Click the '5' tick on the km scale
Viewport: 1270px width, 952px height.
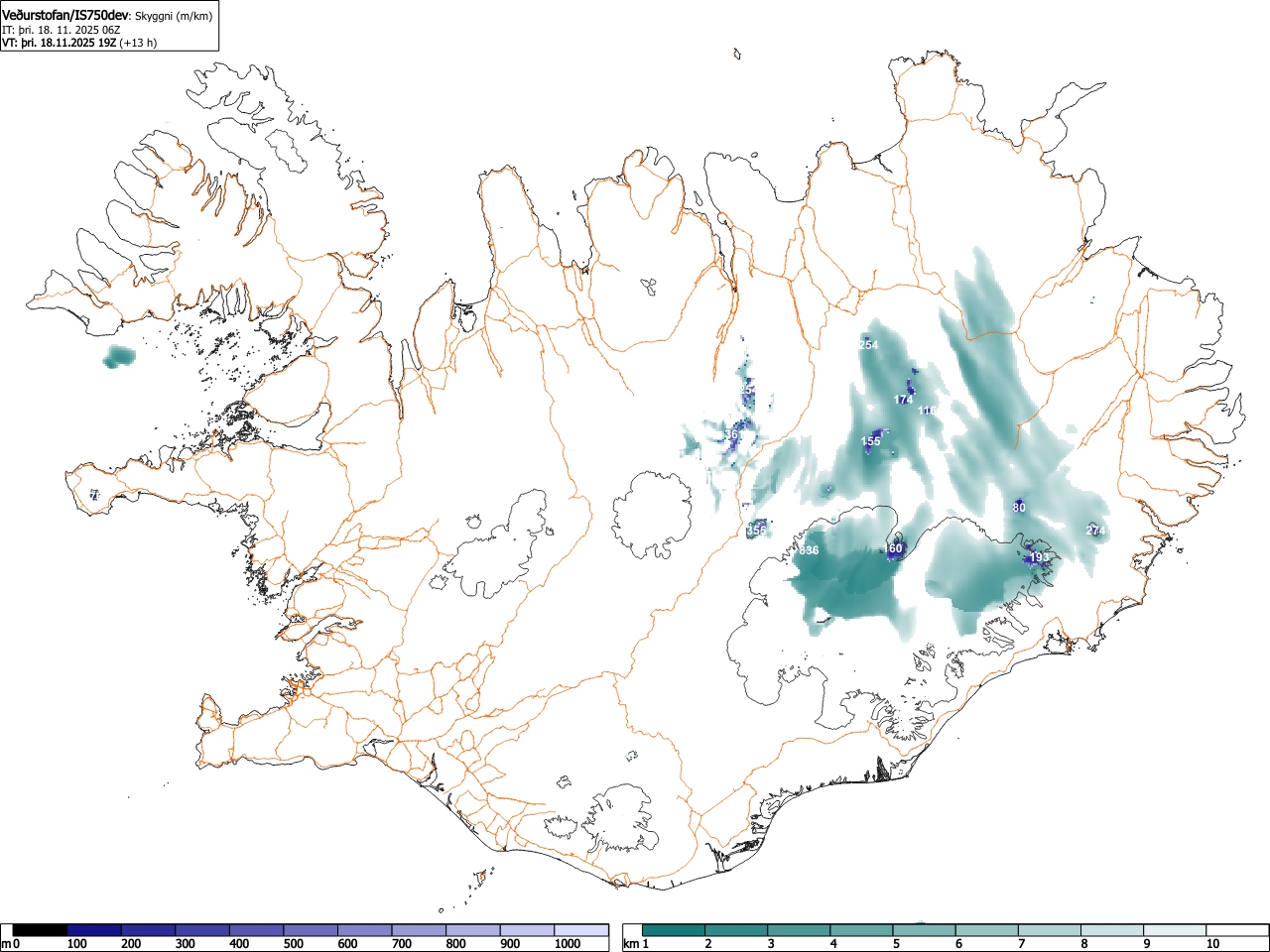(895, 944)
